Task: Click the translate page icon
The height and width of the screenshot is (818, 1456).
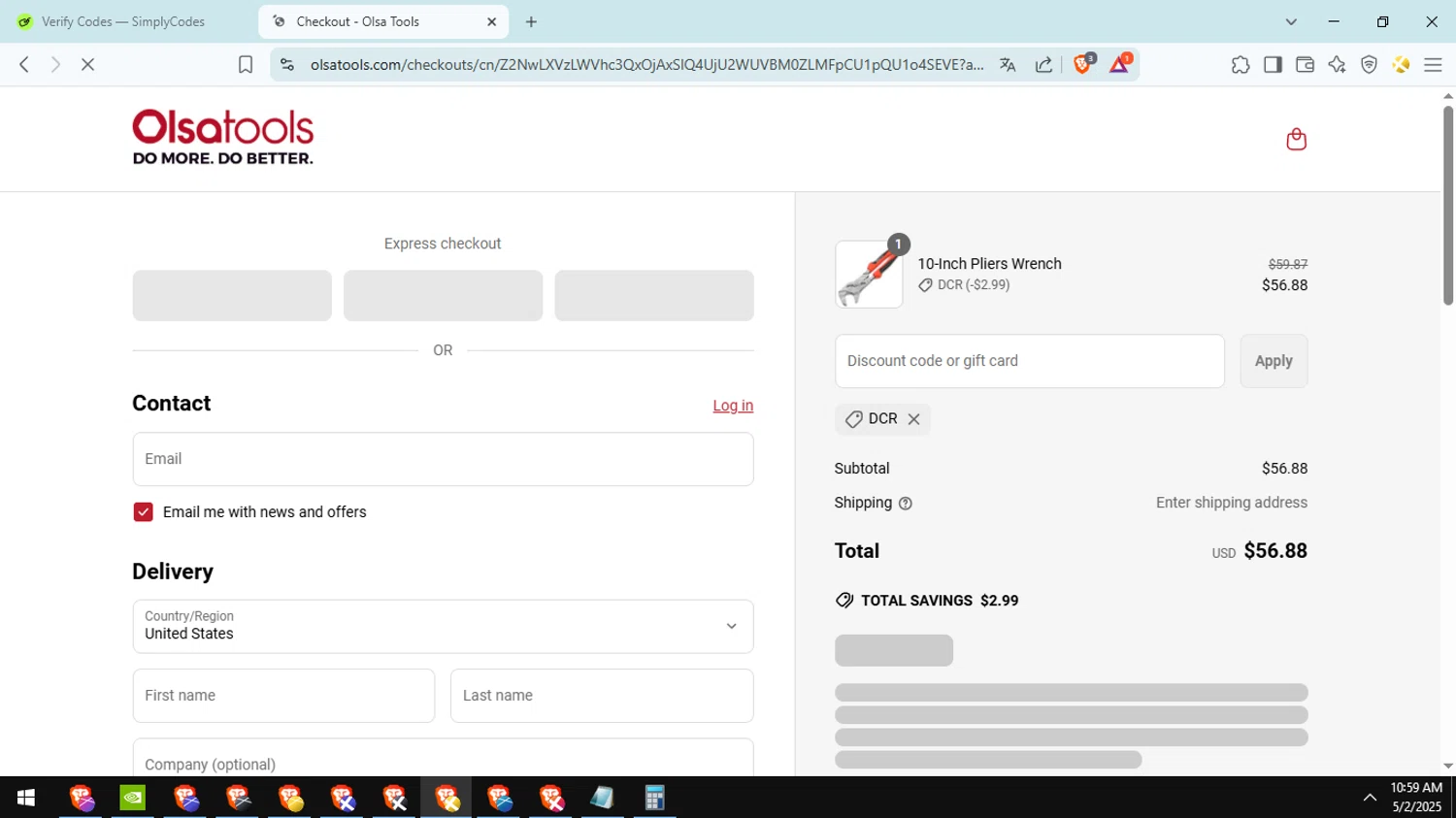Action: (1008, 65)
